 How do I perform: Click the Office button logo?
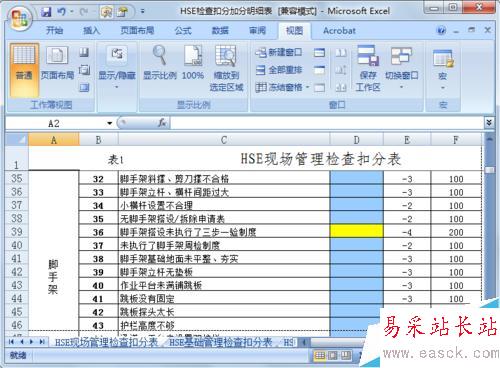tap(19, 18)
